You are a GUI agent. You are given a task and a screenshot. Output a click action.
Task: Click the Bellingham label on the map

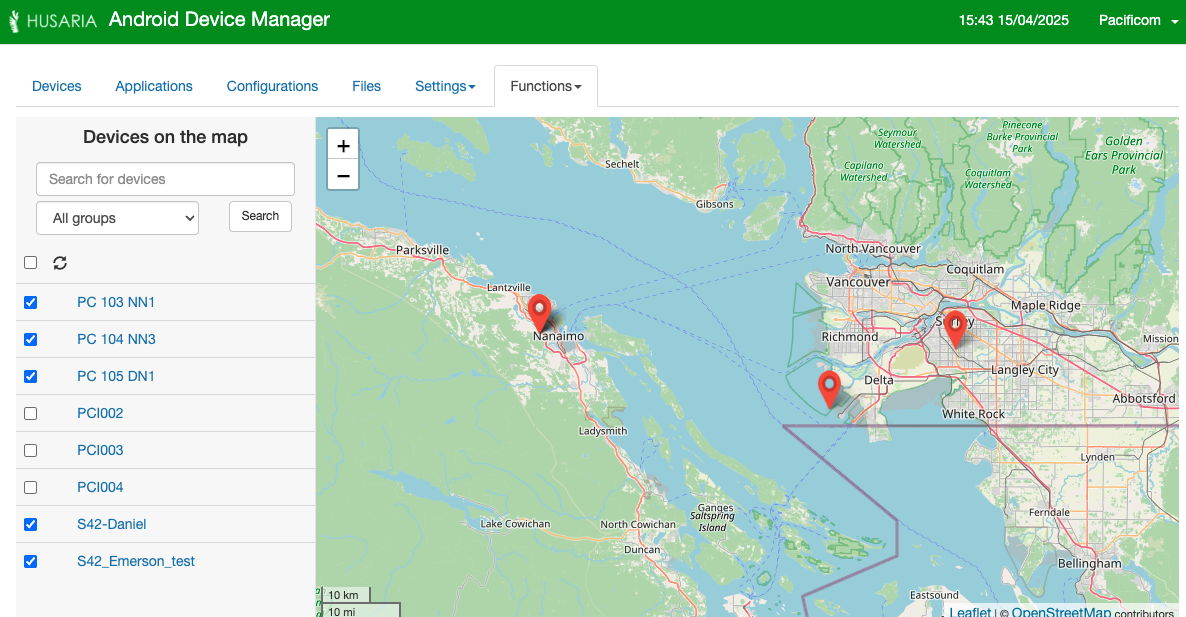(1089, 563)
